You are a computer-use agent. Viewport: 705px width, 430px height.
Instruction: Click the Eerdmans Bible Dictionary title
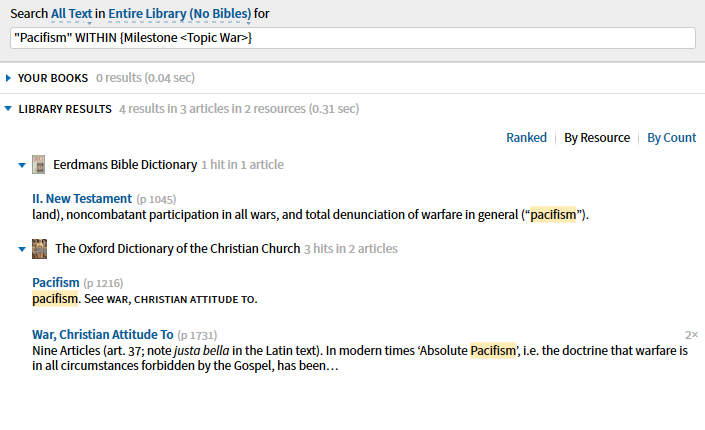point(125,165)
